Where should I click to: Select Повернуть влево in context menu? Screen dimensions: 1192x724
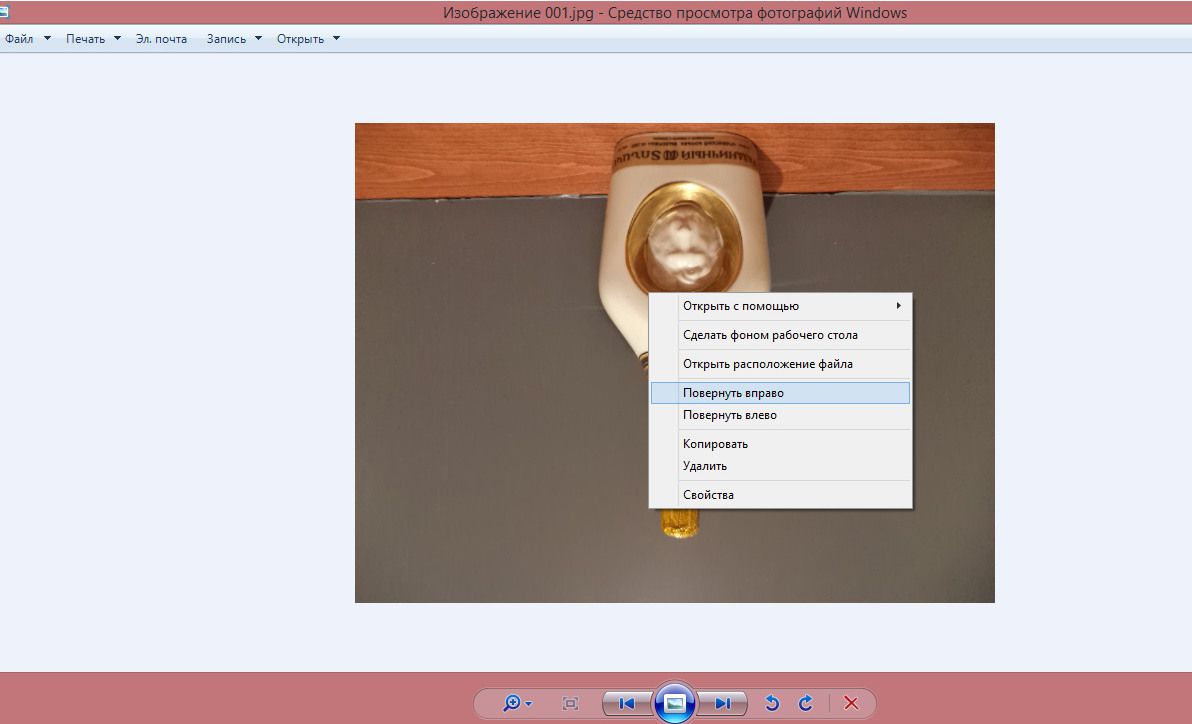[729, 415]
